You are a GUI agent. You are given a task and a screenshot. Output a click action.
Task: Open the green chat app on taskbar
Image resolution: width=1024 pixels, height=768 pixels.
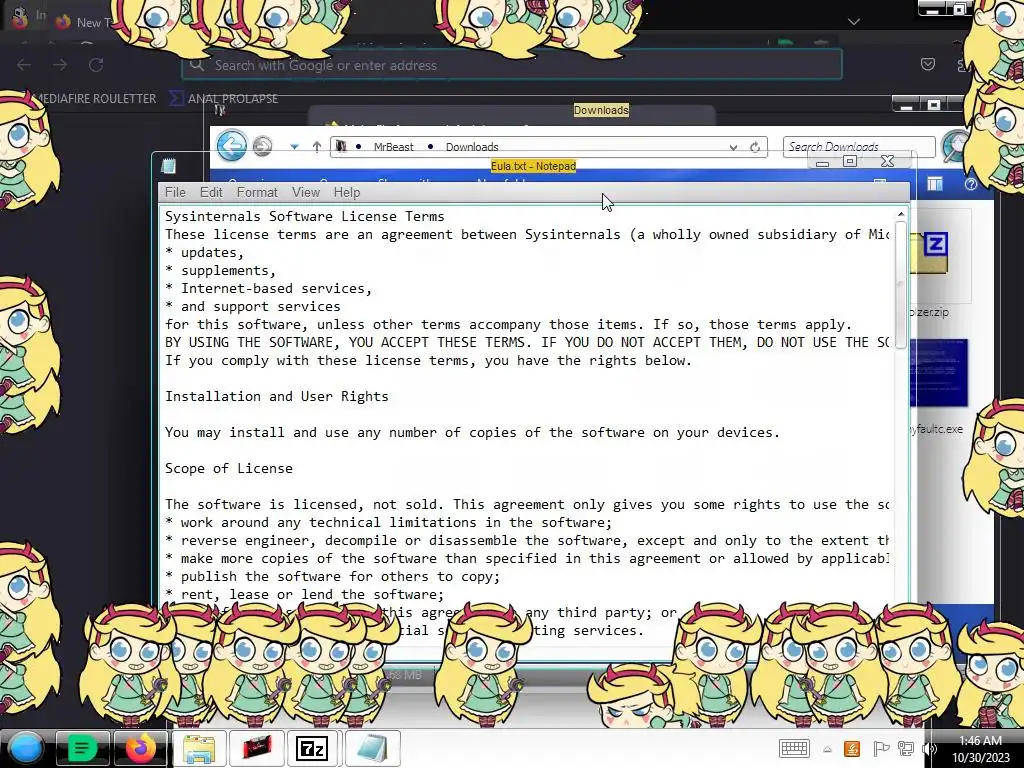(x=82, y=748)
